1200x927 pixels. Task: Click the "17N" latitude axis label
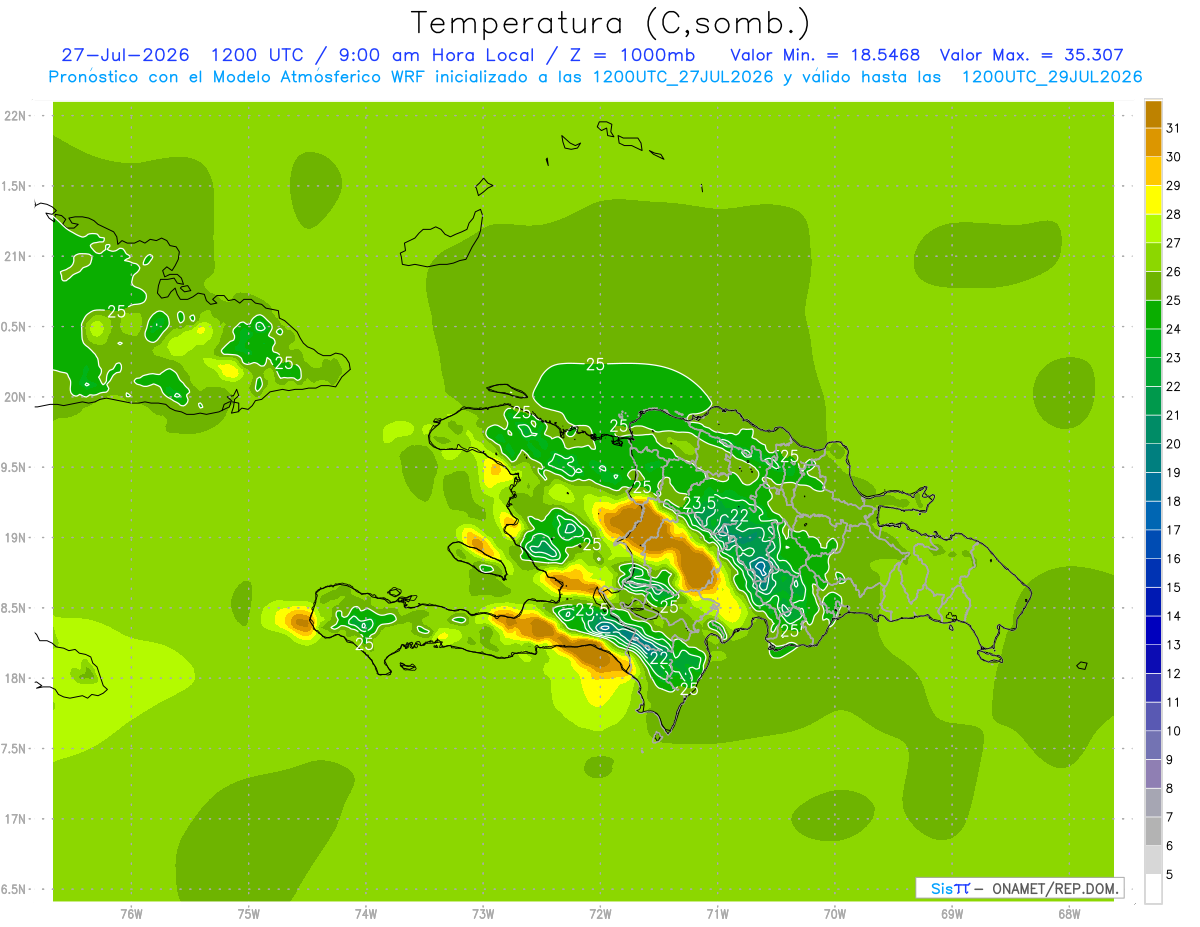click(15, 819)
